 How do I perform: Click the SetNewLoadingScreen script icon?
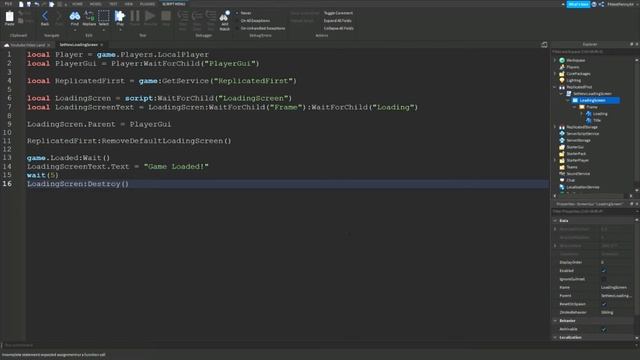(x=569, y=94)
